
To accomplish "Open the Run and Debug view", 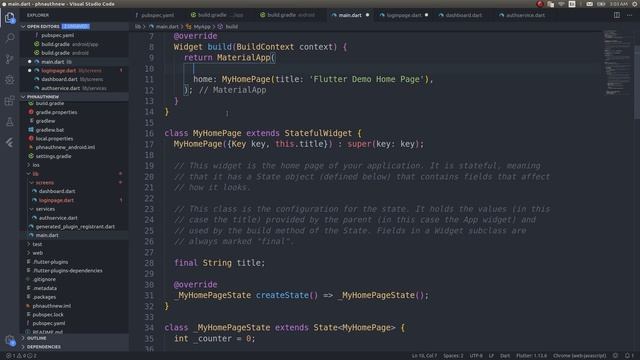I will [10, 80].
